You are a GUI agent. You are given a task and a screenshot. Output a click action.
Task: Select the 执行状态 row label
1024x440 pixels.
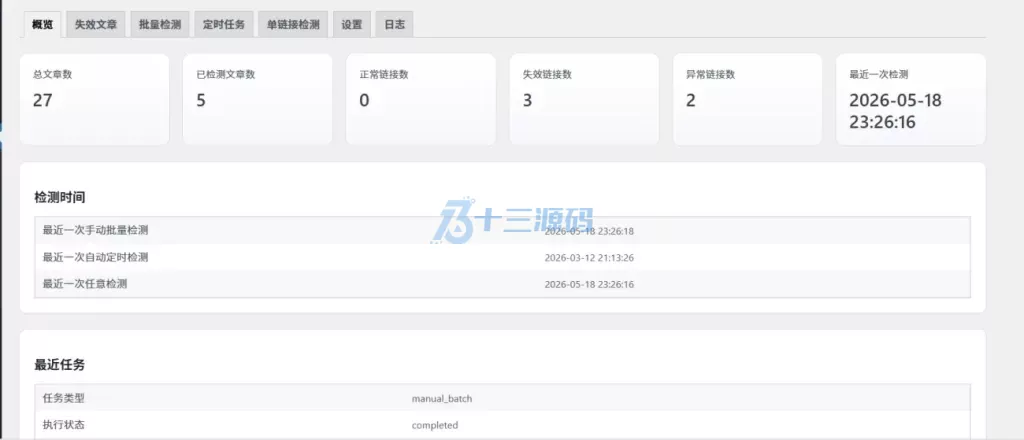pos(63,425)
